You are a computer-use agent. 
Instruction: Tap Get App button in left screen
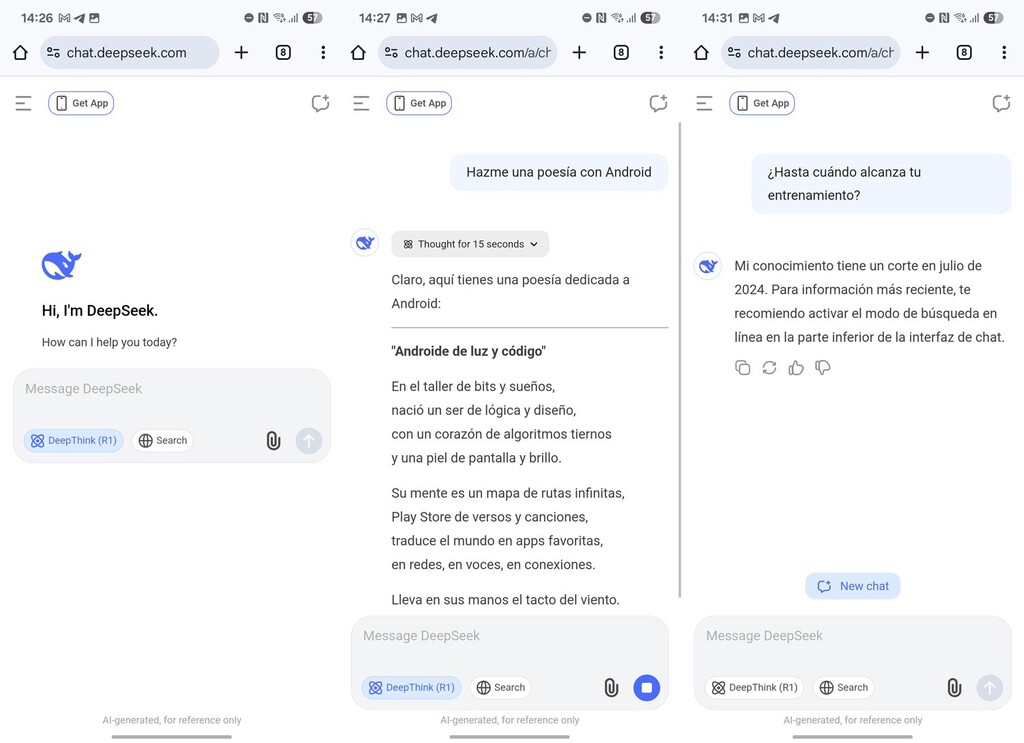tap(81, 103)
